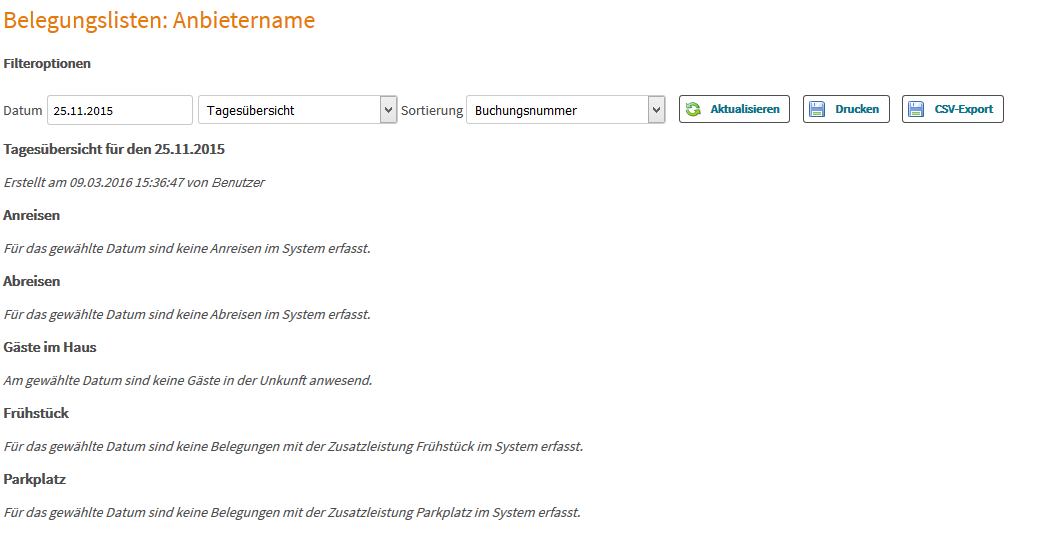Click the Aktualisieren button label
This screenshot has height=543, width=1055.
745,109
